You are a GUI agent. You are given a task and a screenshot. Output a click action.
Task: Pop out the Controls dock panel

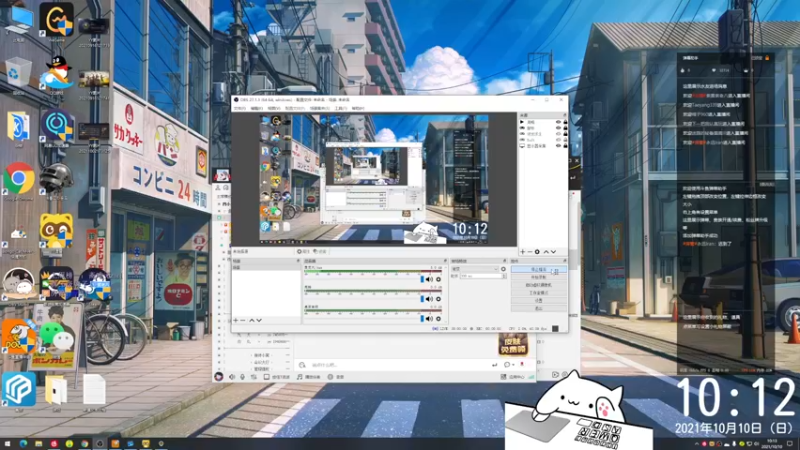pyautogui.click(x=565, y=261)
